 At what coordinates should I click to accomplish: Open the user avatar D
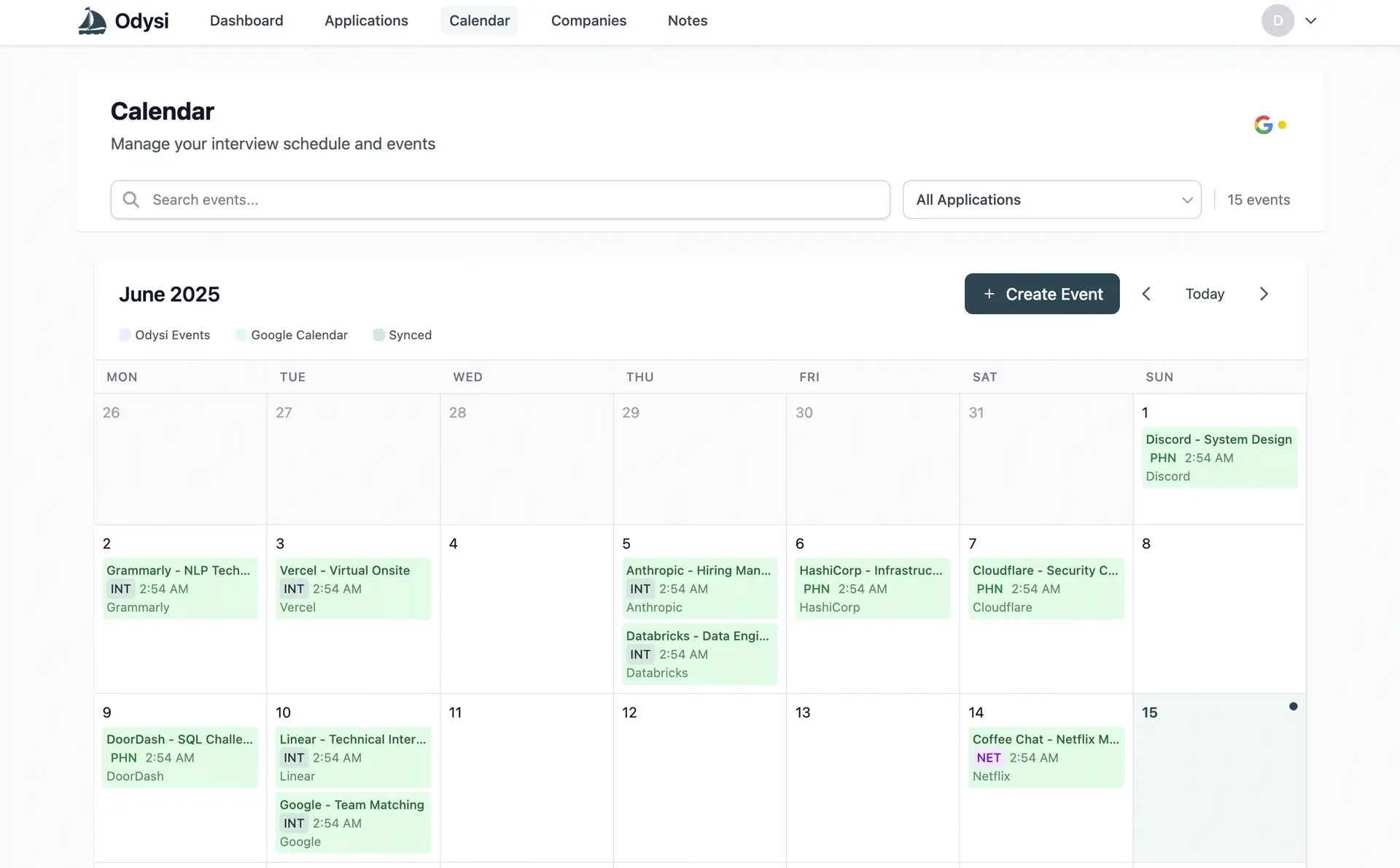click(1277, 20)
